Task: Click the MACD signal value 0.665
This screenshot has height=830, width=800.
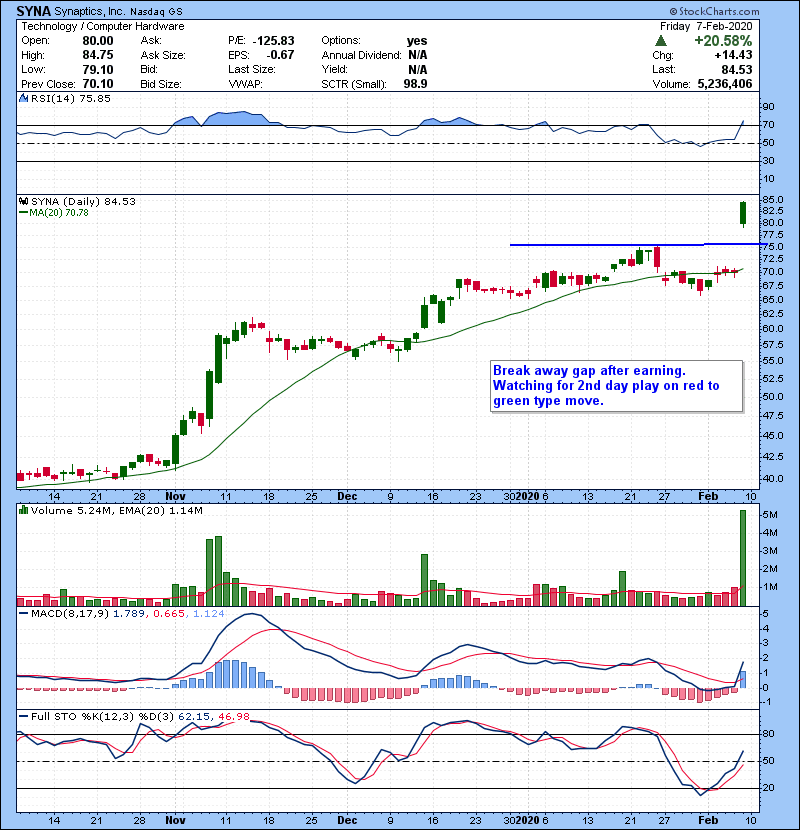Action: [169, 614]
